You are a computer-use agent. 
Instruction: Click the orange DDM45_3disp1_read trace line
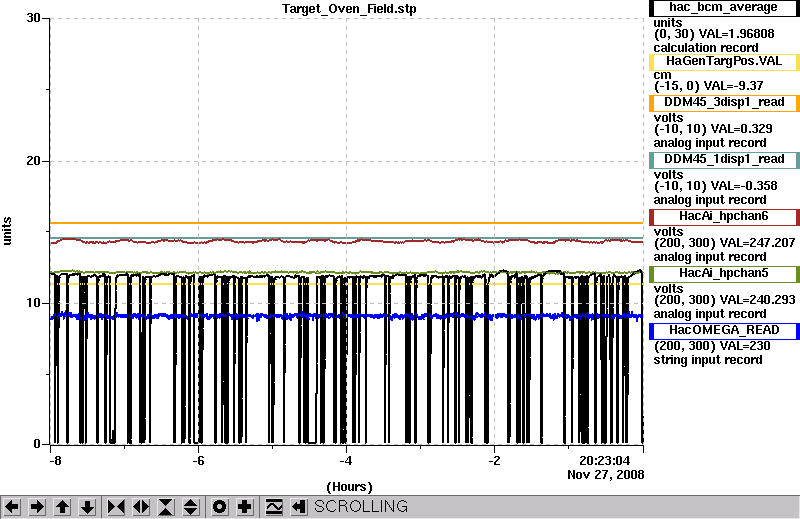pos(346,223)
